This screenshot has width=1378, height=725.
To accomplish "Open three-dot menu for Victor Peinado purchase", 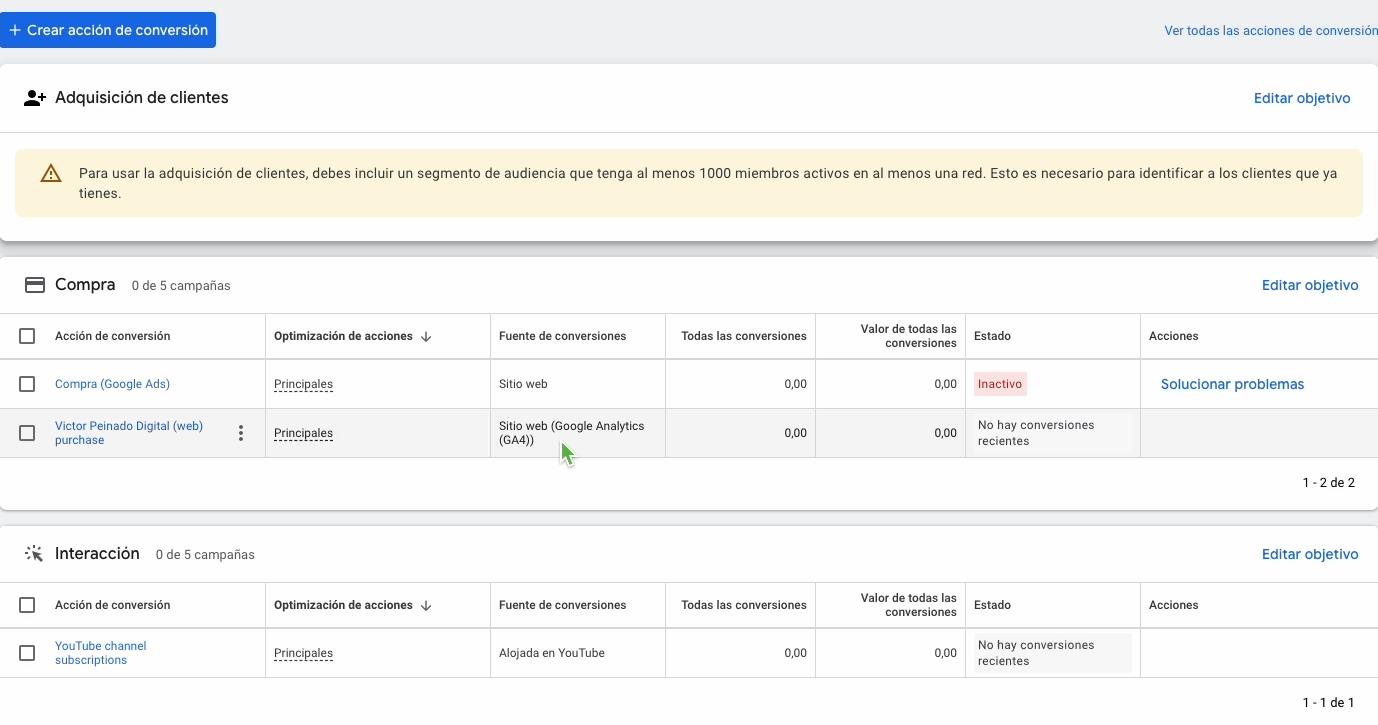I will click(x=240, y=433).
